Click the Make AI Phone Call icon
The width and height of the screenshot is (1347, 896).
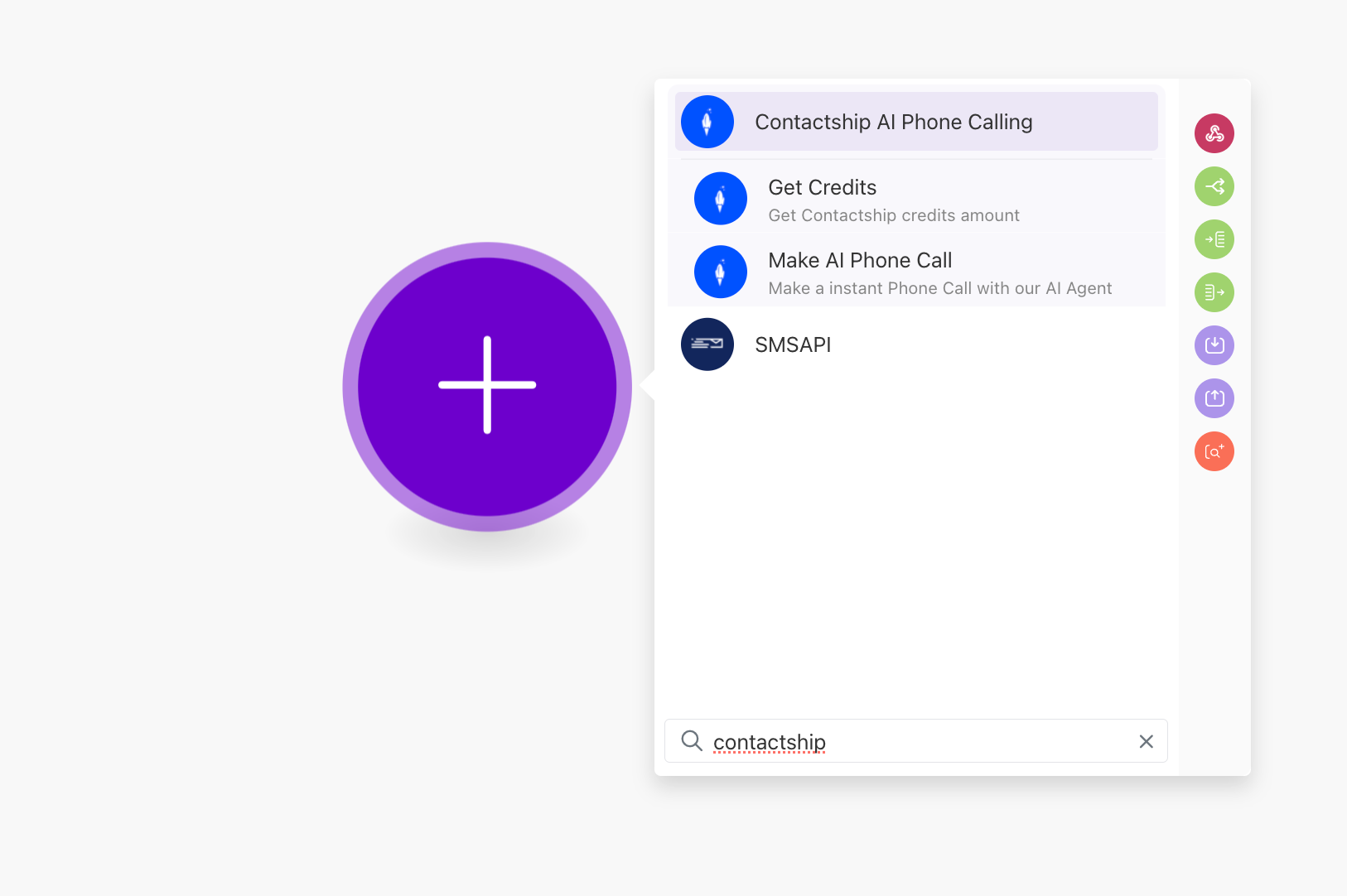click(721, 272)
